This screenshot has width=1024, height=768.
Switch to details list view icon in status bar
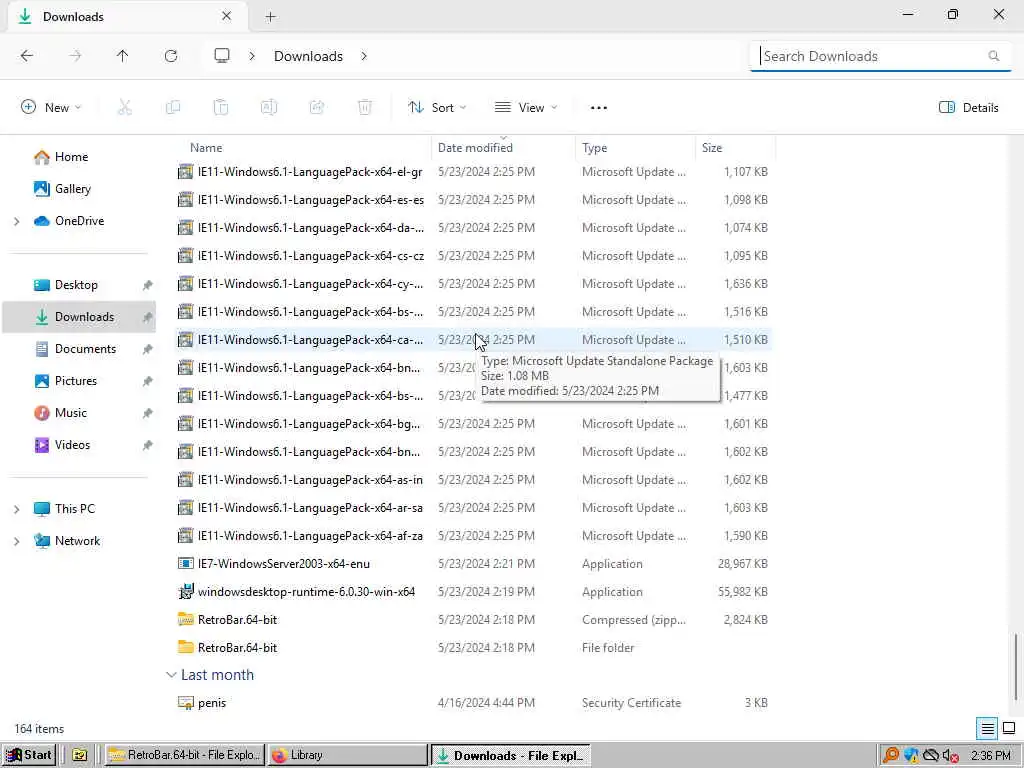(987, 728)
